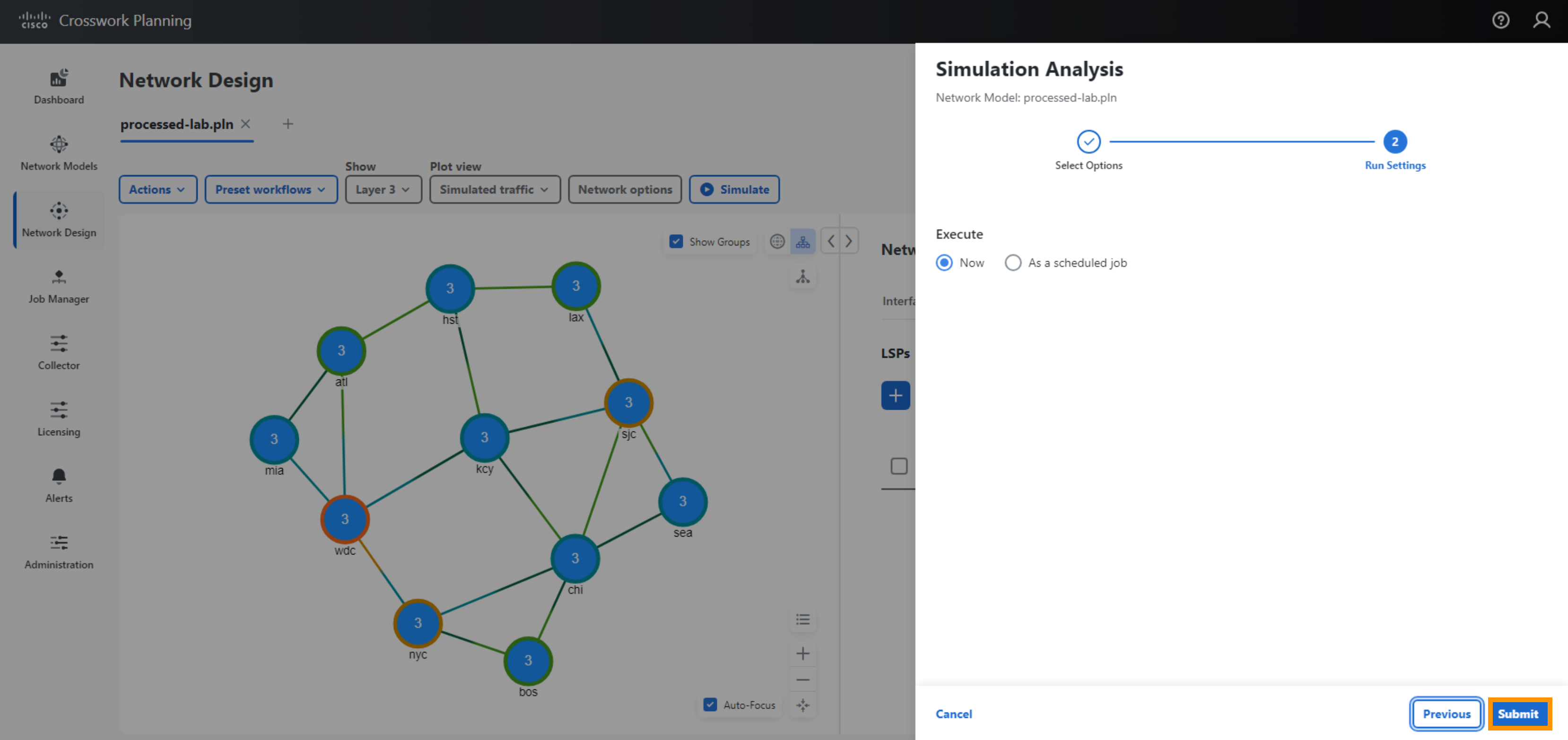
Task: Toggle the Auto-Focus checkbox
Action: point(710,705)
